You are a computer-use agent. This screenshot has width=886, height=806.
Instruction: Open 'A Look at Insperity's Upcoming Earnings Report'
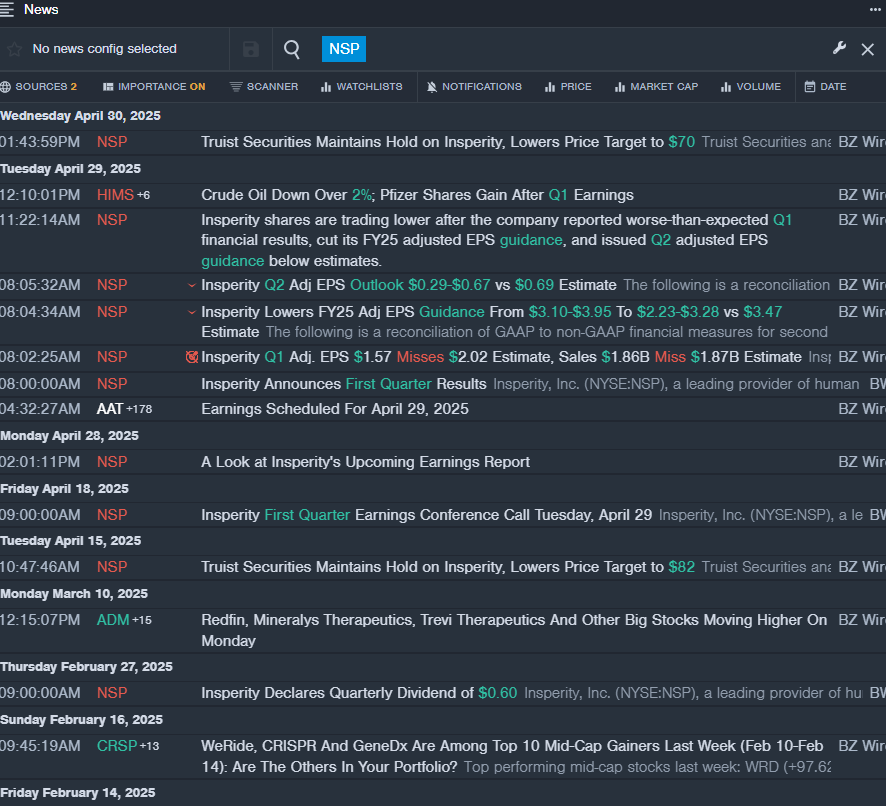click(366, 462)
